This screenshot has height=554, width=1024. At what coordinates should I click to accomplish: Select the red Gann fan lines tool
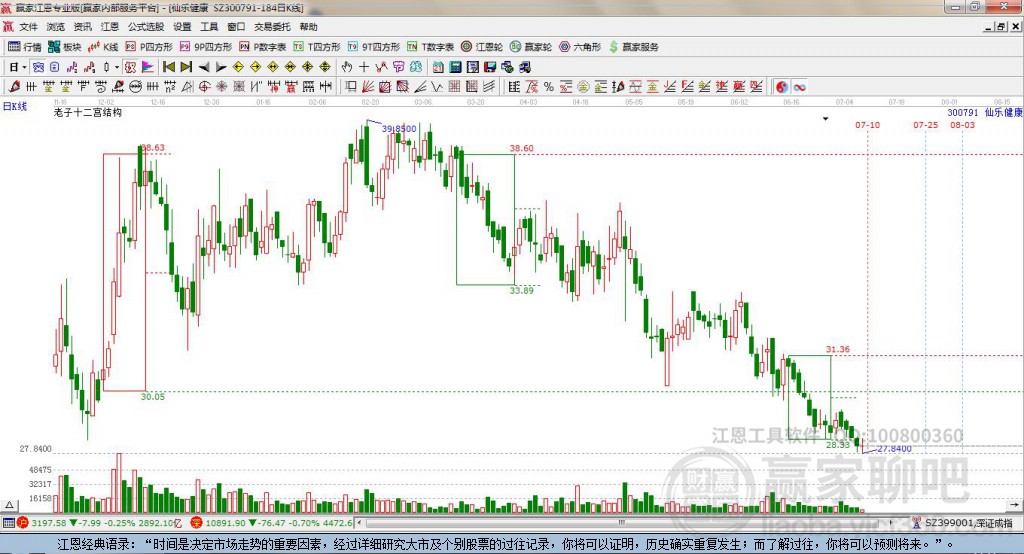pyautogui.click(x=368, y=87)
